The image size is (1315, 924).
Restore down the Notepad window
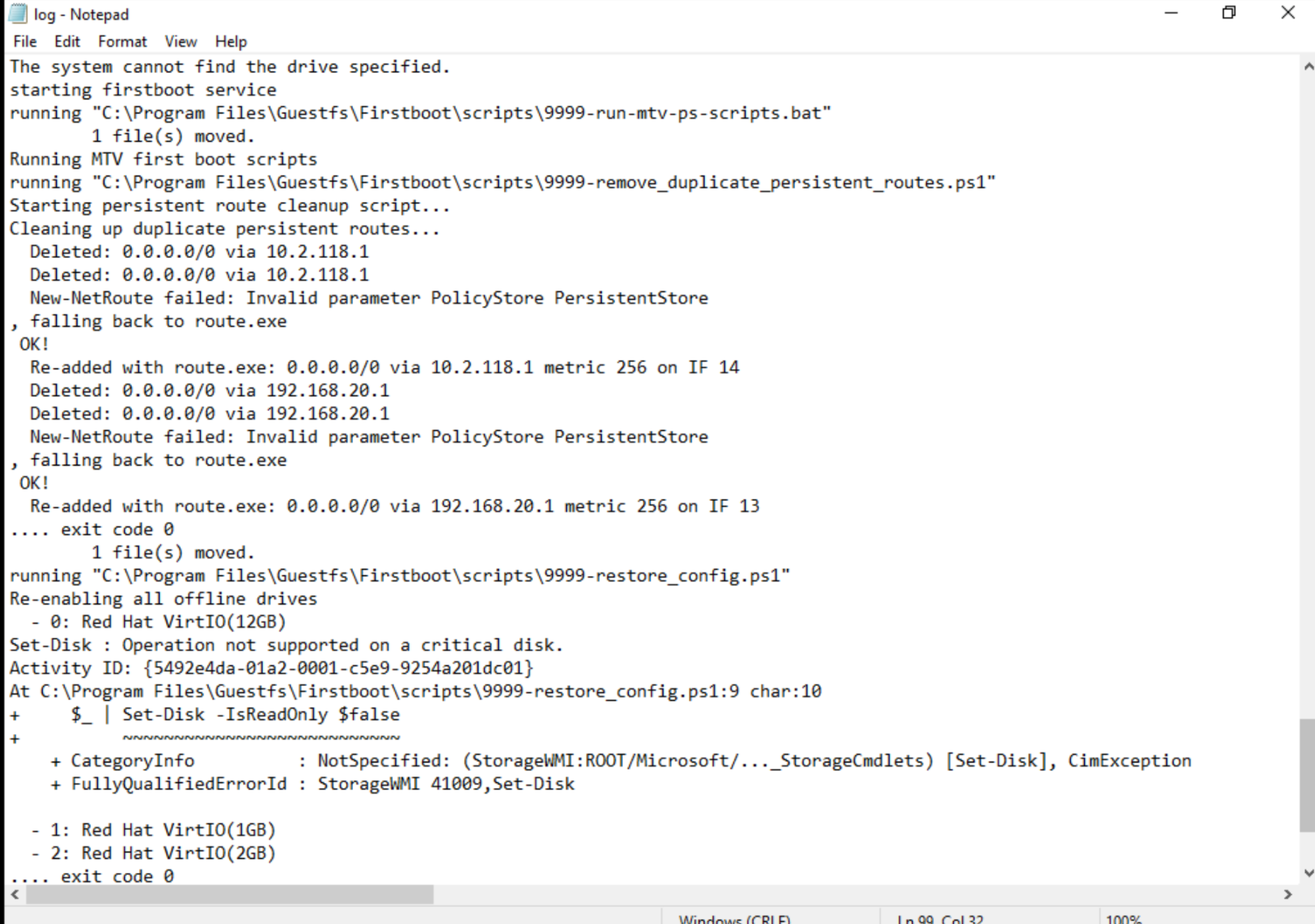click(x=1228, y=13)
